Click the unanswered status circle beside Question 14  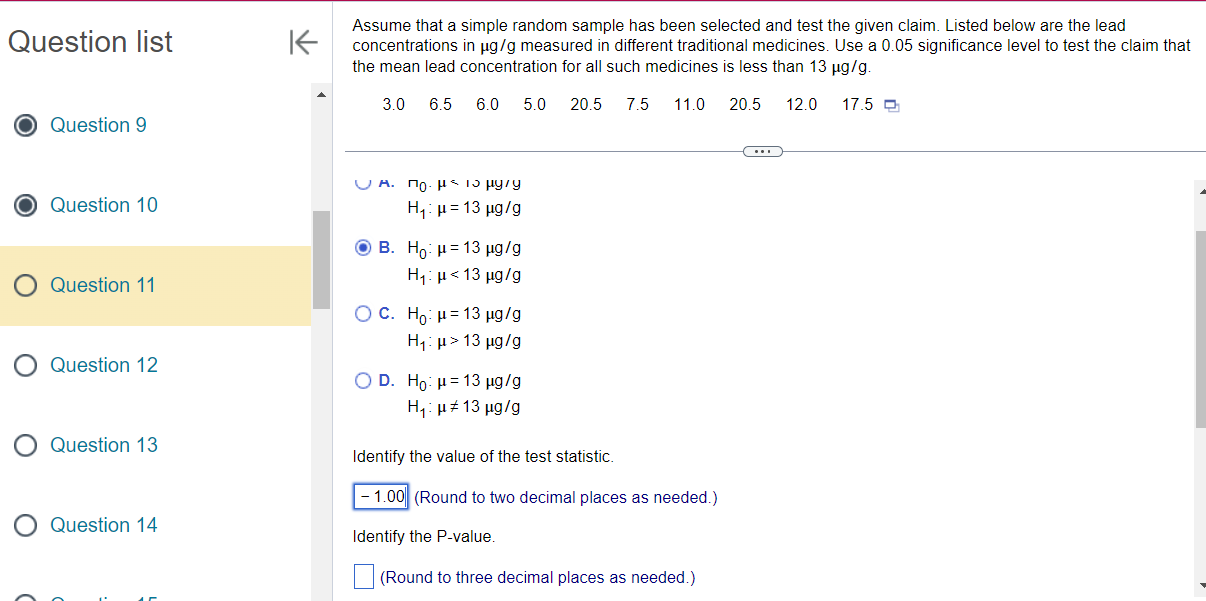pyautogui.click(x=25, y=525)
